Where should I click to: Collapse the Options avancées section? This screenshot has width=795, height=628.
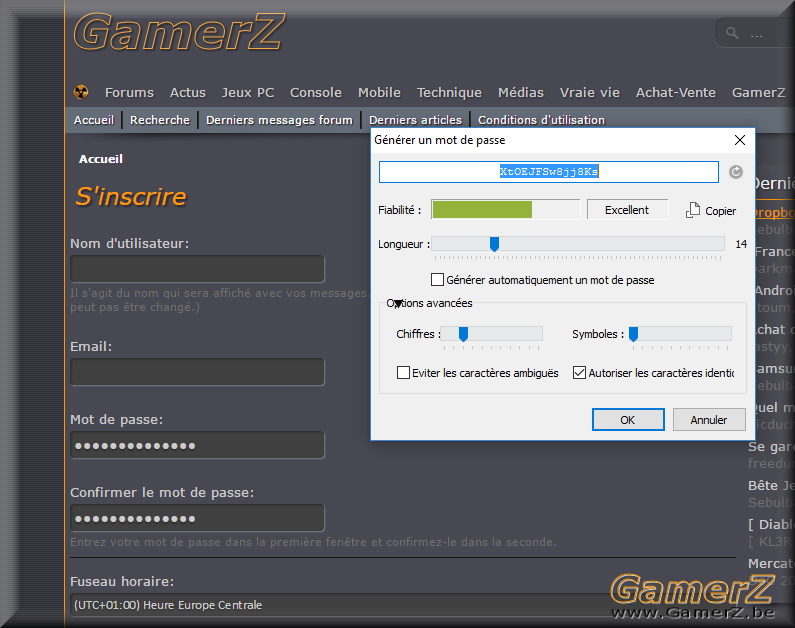coord(398,304)
